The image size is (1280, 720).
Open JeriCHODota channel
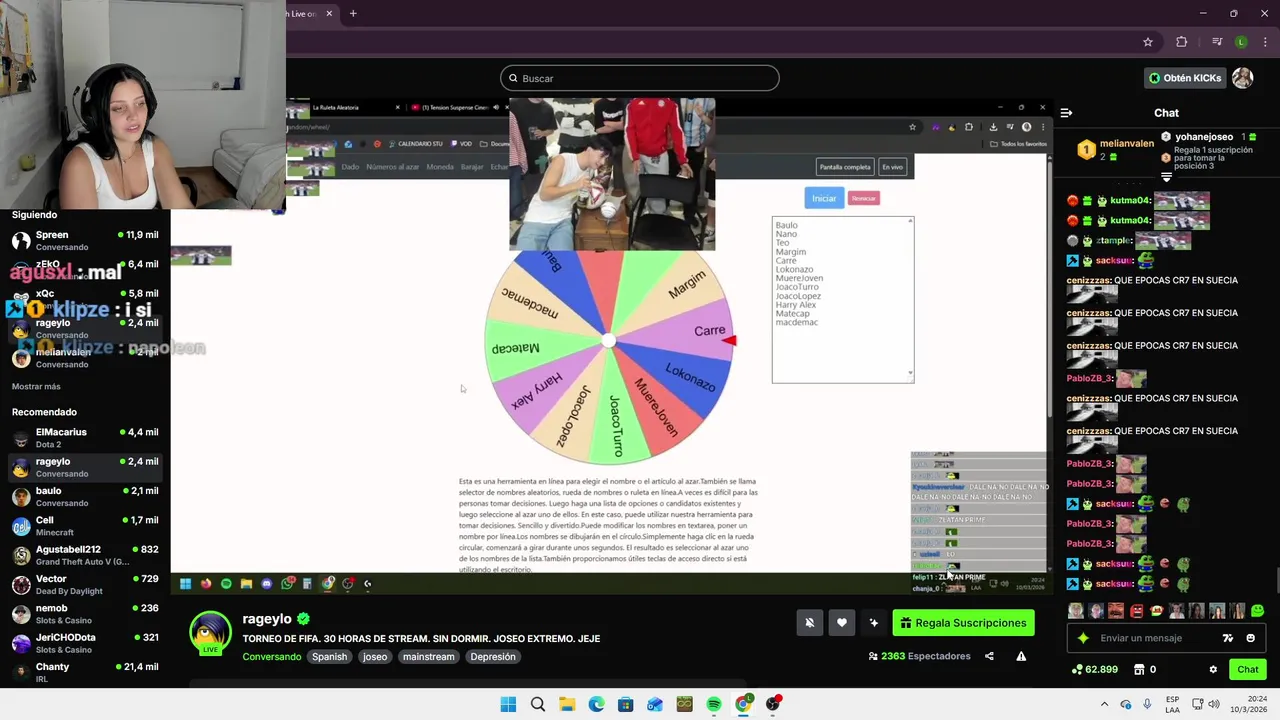(85, 643)
